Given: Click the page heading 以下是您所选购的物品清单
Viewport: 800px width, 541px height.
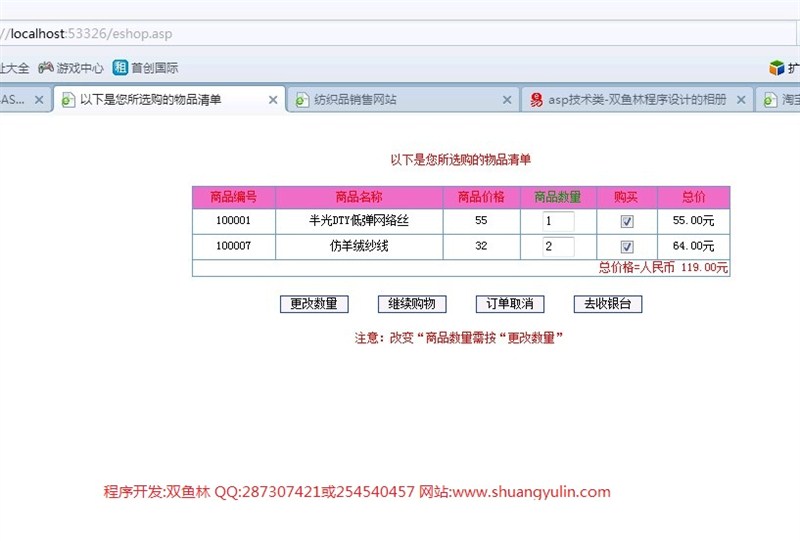Looking at the screenshot, I should (x=461, y=160).
